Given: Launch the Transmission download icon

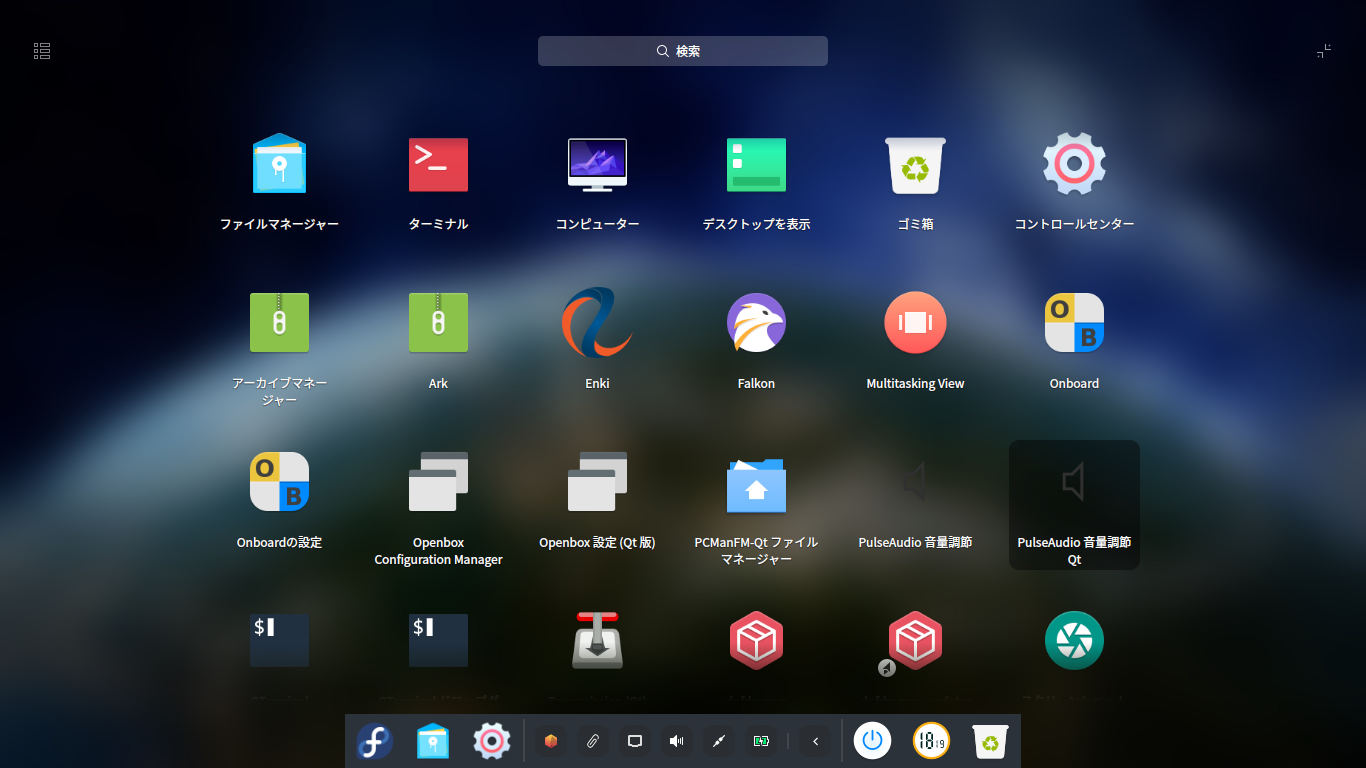Looking at the screenshot, I should point(597,640).
